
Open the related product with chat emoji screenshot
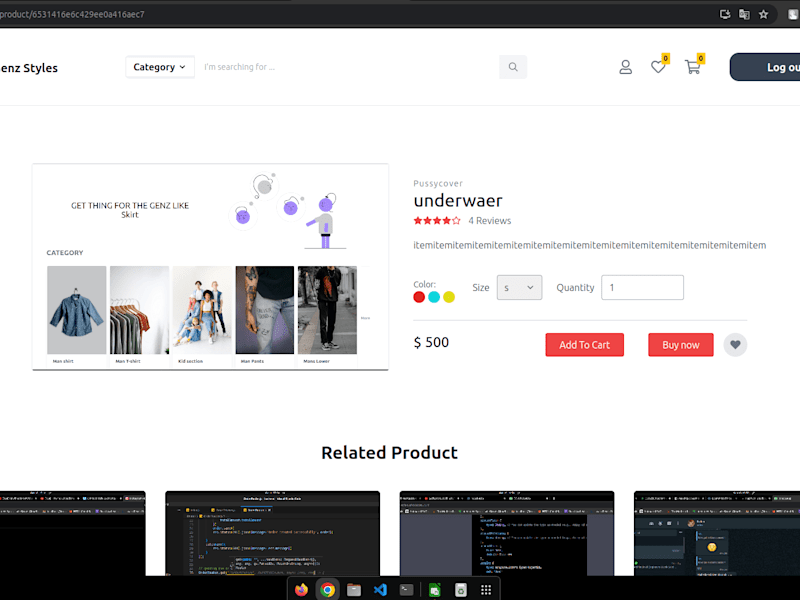[717, 533]
